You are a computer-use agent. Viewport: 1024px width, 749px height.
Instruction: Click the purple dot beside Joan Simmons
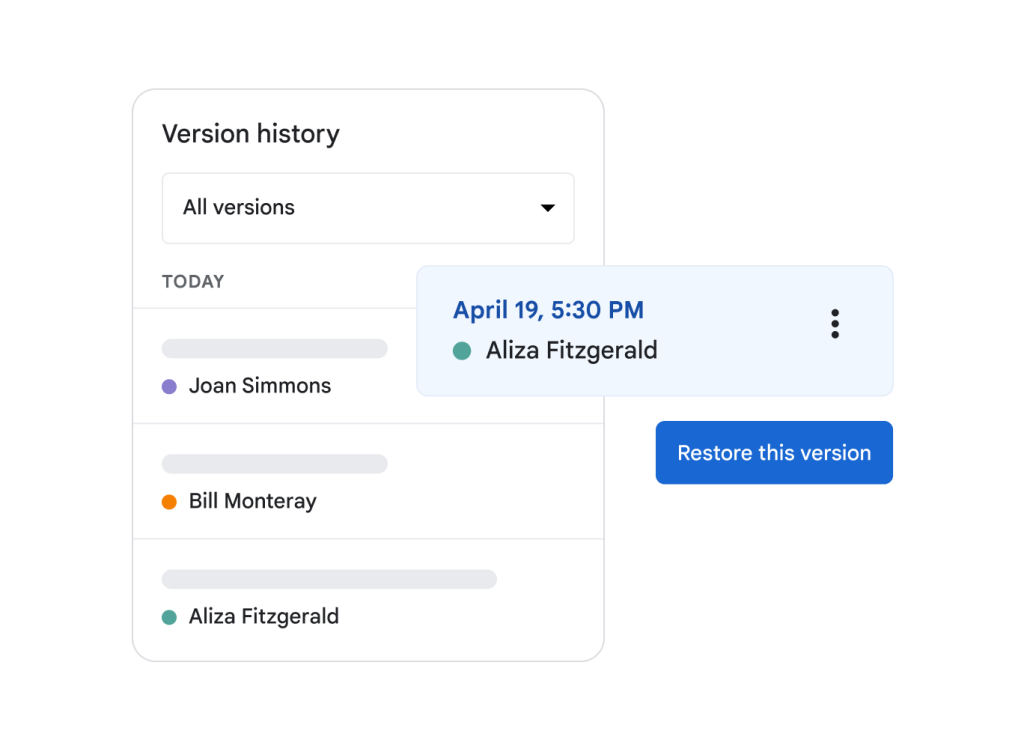(169, 386)
